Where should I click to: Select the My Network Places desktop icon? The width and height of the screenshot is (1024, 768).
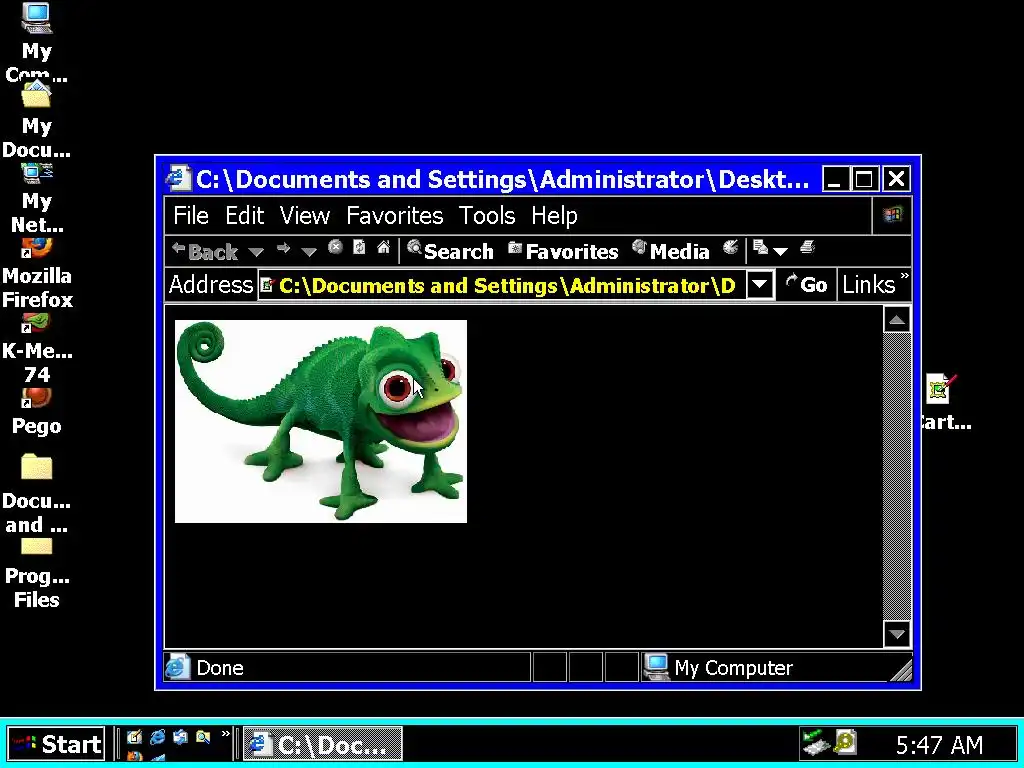click(37, 199)
